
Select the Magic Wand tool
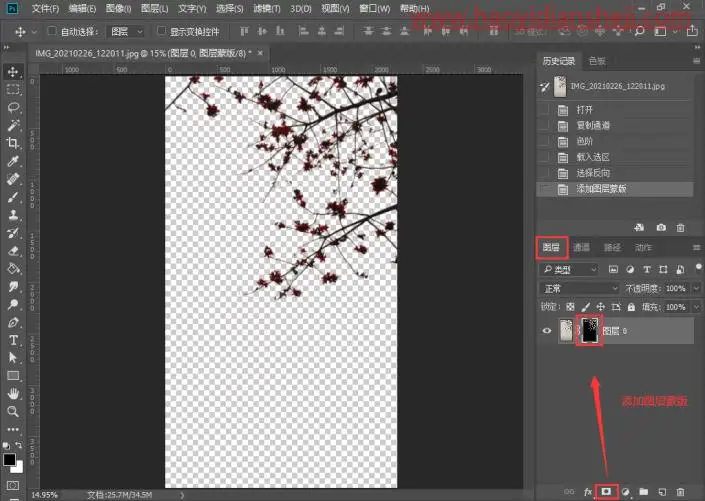point(13,125)
